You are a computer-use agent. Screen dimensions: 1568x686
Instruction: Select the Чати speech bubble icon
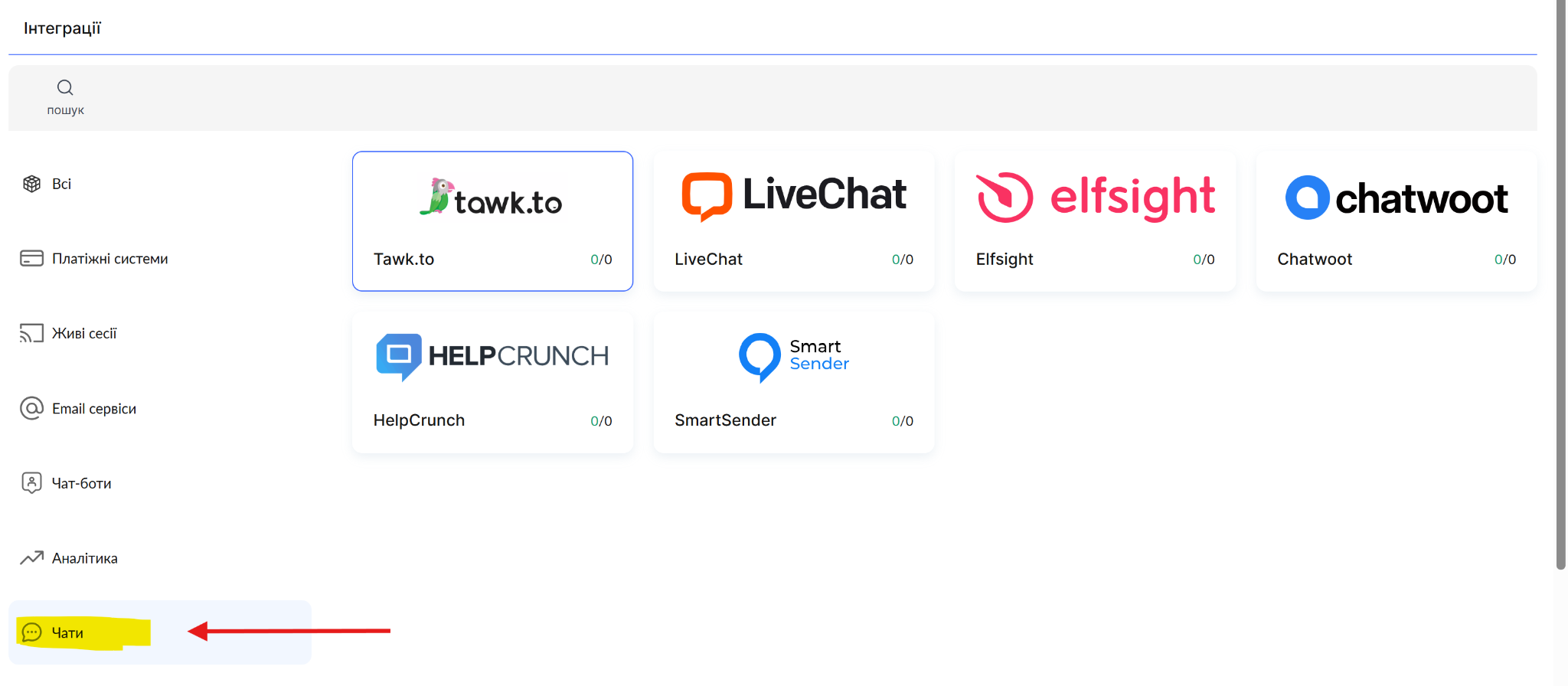[31, 632]
